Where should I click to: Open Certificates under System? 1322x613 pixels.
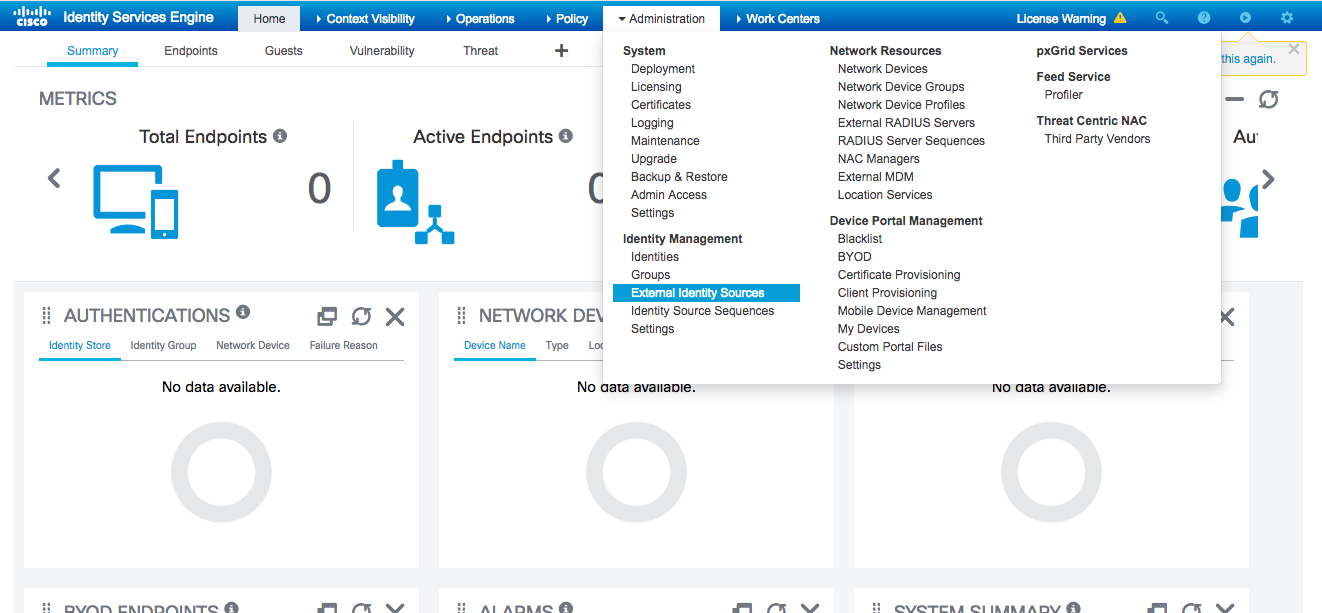coord(661,105)
